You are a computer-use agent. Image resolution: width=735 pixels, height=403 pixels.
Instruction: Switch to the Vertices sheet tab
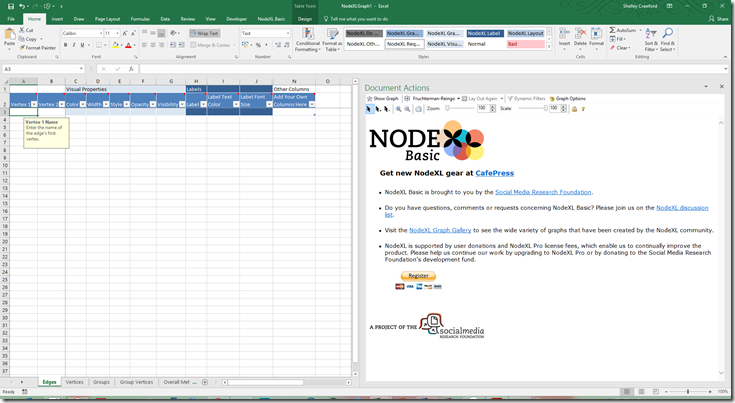[x=75, y=382]
